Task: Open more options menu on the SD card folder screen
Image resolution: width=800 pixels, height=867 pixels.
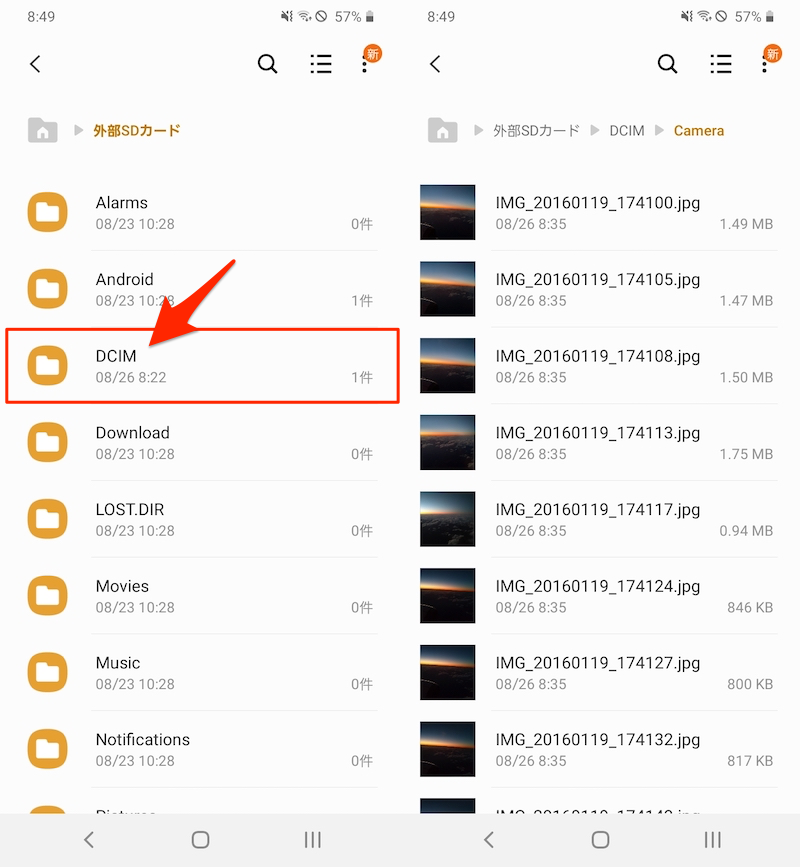Action: pyautogui.click(x=365, y=64)
